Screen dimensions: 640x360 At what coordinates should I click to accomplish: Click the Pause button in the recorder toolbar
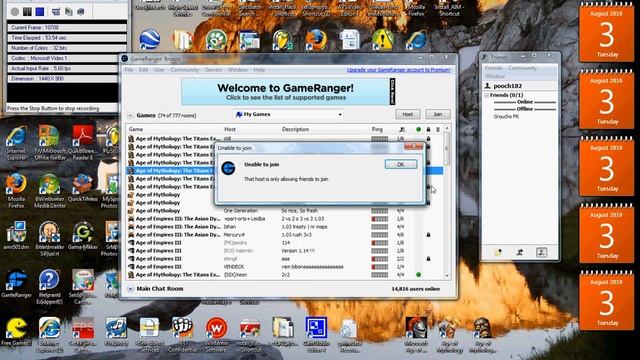tap(27, 12)
